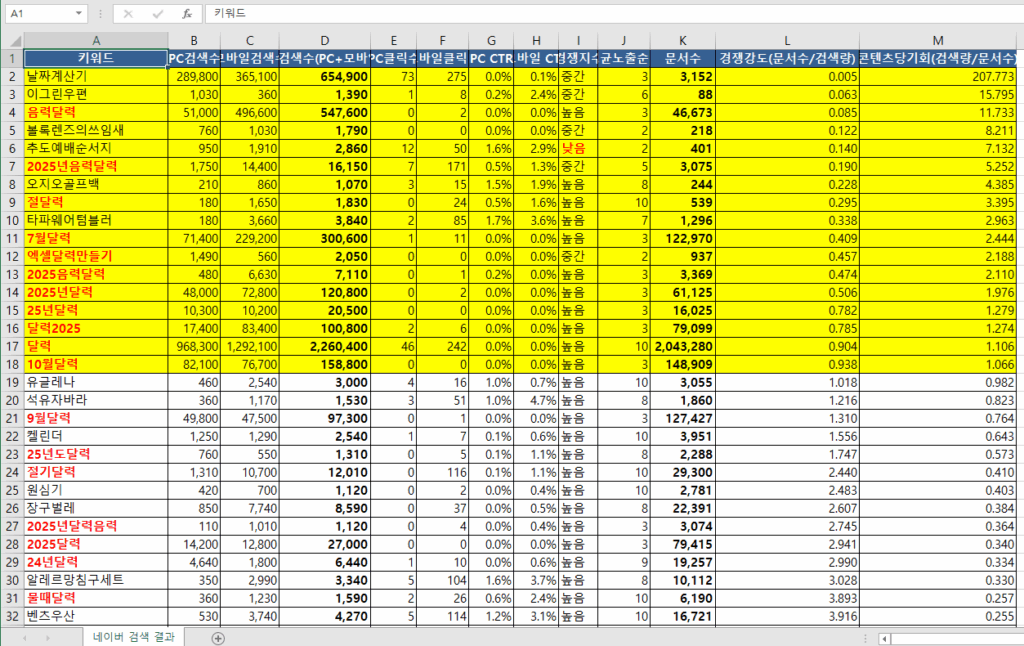Click the 키워드 header cell
The height and width of the screenshot is (646, 1024).
pyautogui.click(x=96, y=58)
